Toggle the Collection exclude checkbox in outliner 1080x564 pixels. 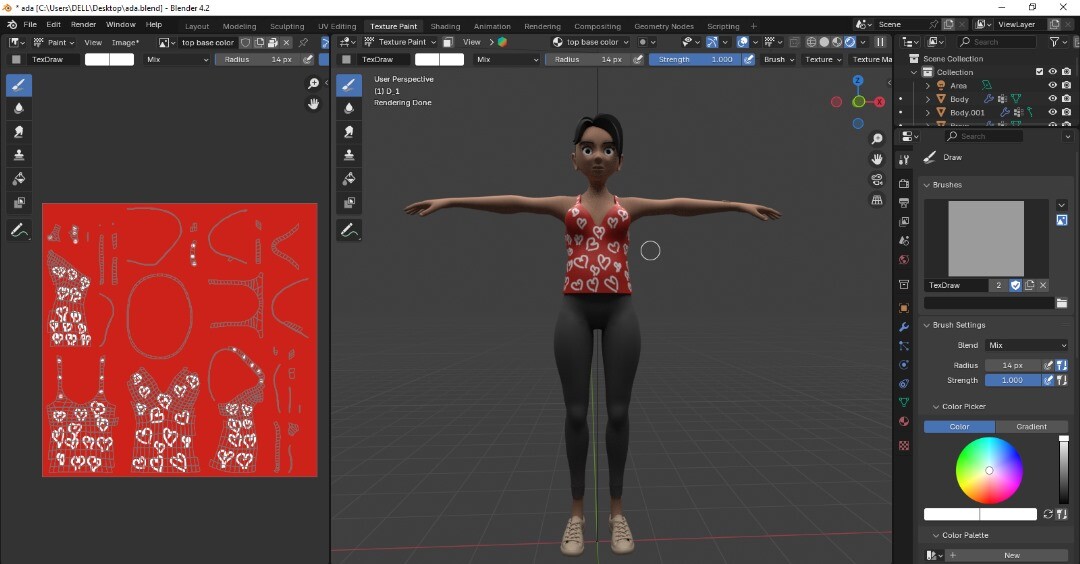pyautogui.click(x=1040, y=72)
